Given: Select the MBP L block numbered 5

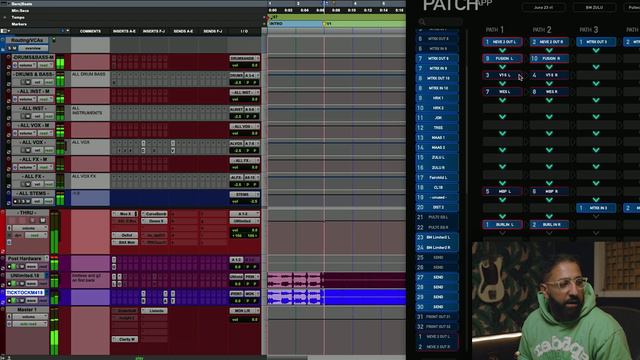Looking at the screenshot, I should [502, 191].
